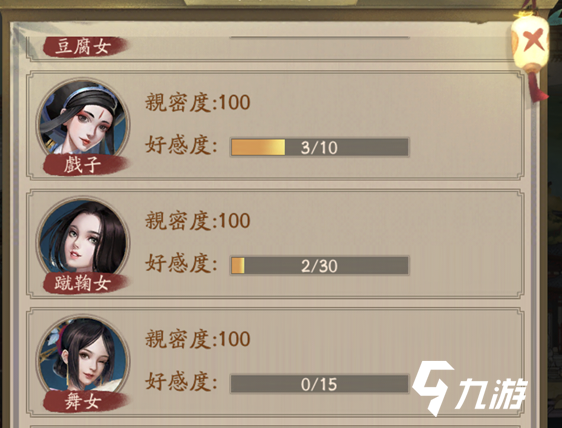The image size is (562, 428).
Task: Select the 戲子 character portrait
Action: click(83, 120)
